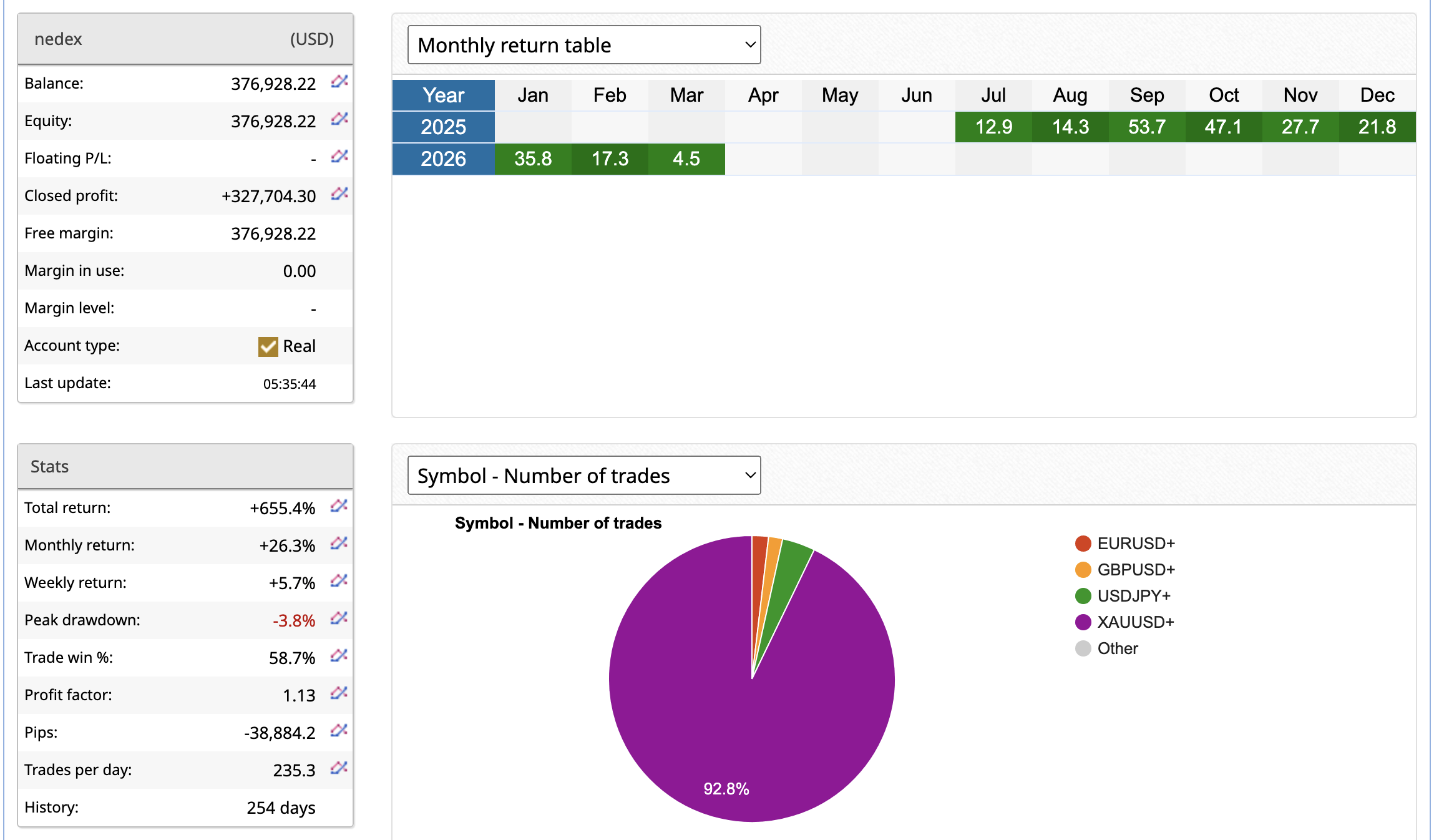Click chart icon next to Profit factor
Screen dimensions: 1439x840
[339, 693]
